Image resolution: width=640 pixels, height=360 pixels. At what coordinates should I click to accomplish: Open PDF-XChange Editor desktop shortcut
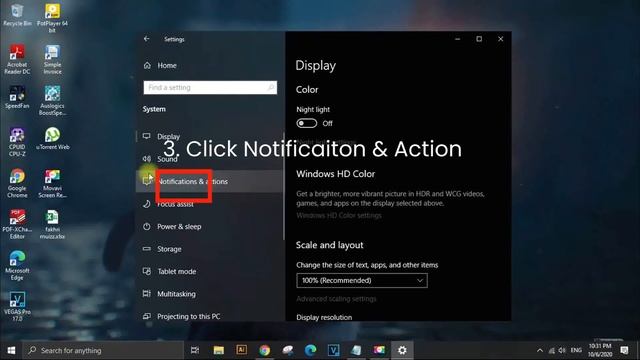17,224
